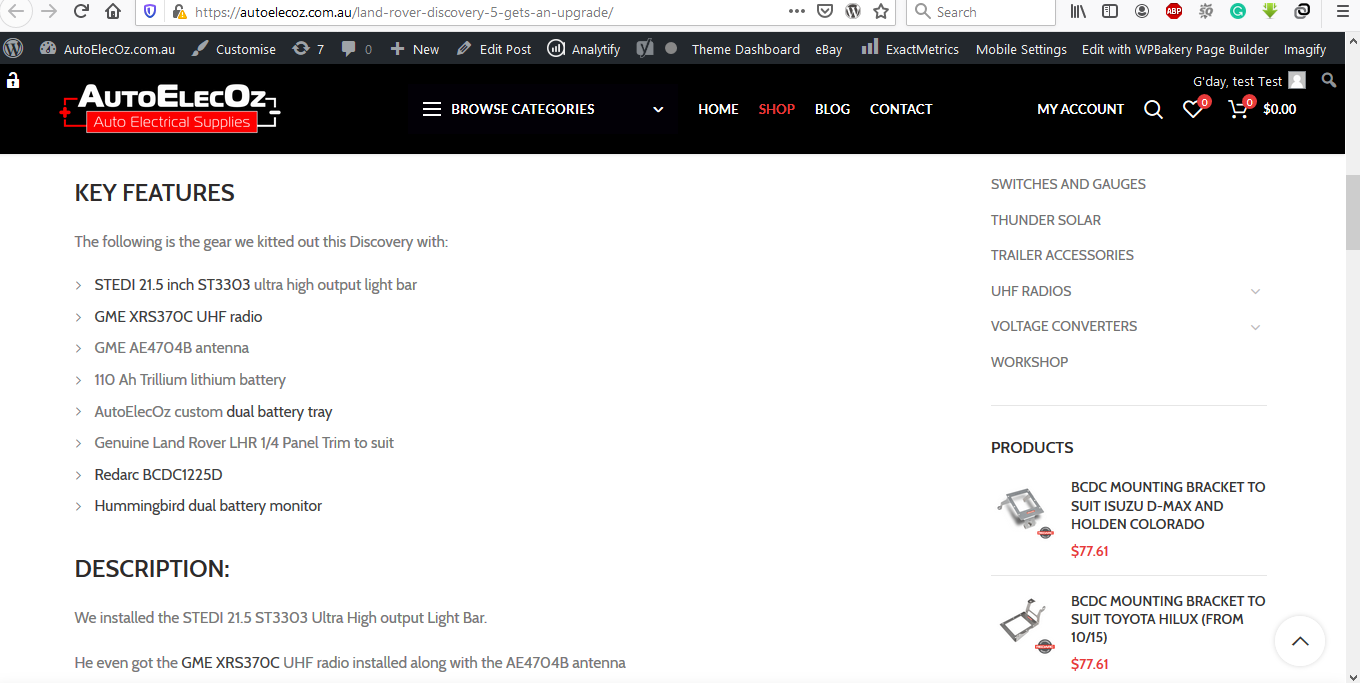Open the wishlist heart icon
The width and height of the screenshot is (1360, 683).
(1194, 109)
